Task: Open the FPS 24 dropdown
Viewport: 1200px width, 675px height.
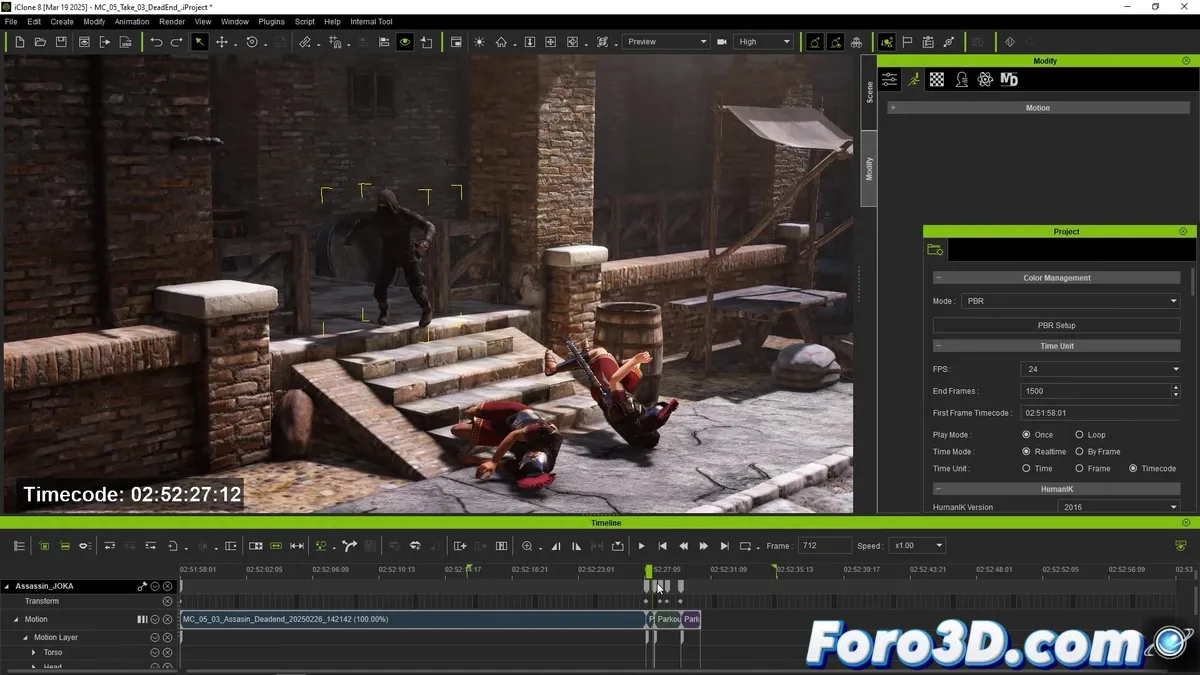Action: (x=1100, y=369)
